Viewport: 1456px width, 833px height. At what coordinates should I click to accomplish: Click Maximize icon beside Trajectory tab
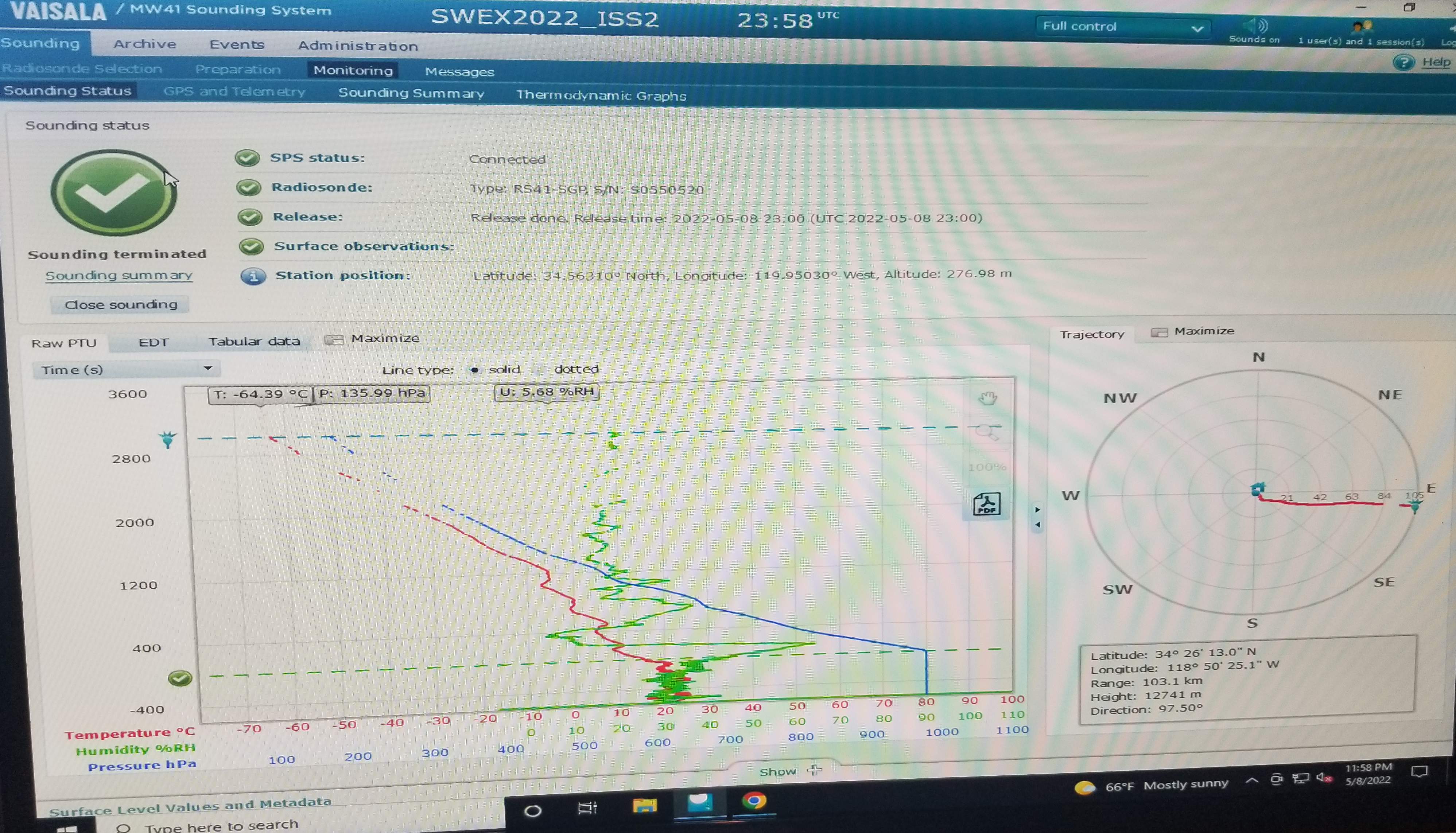(x=1159, y=332)
